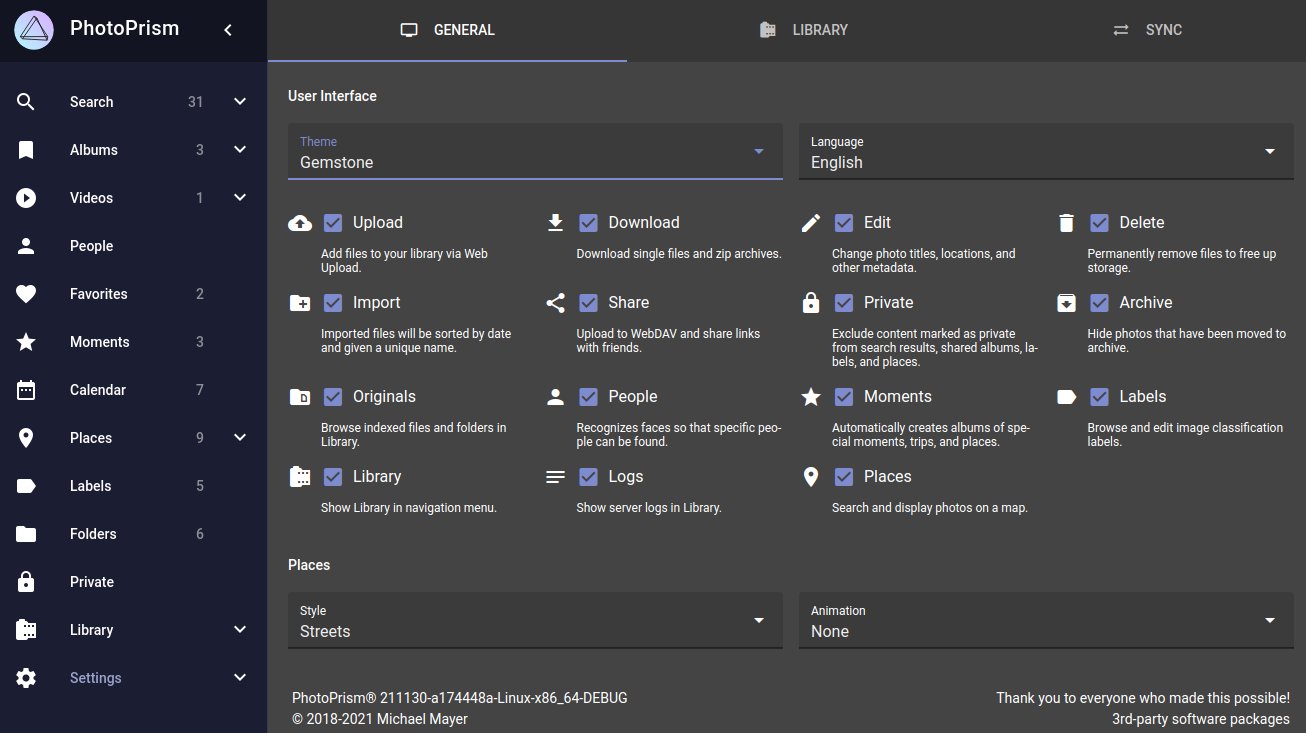Click the star icon beside the Moments checkbox

click(811, 397)
